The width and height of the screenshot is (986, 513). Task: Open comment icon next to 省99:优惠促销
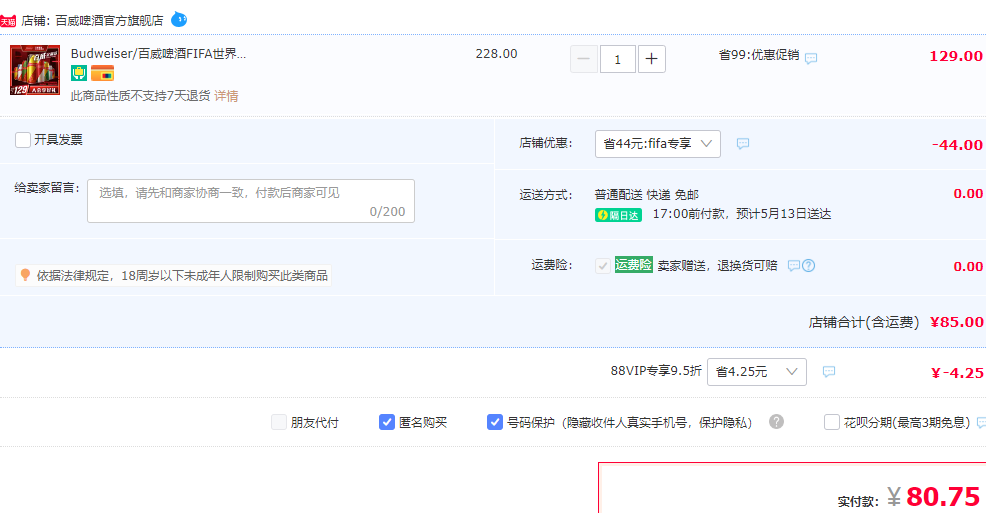coord(811,58)
